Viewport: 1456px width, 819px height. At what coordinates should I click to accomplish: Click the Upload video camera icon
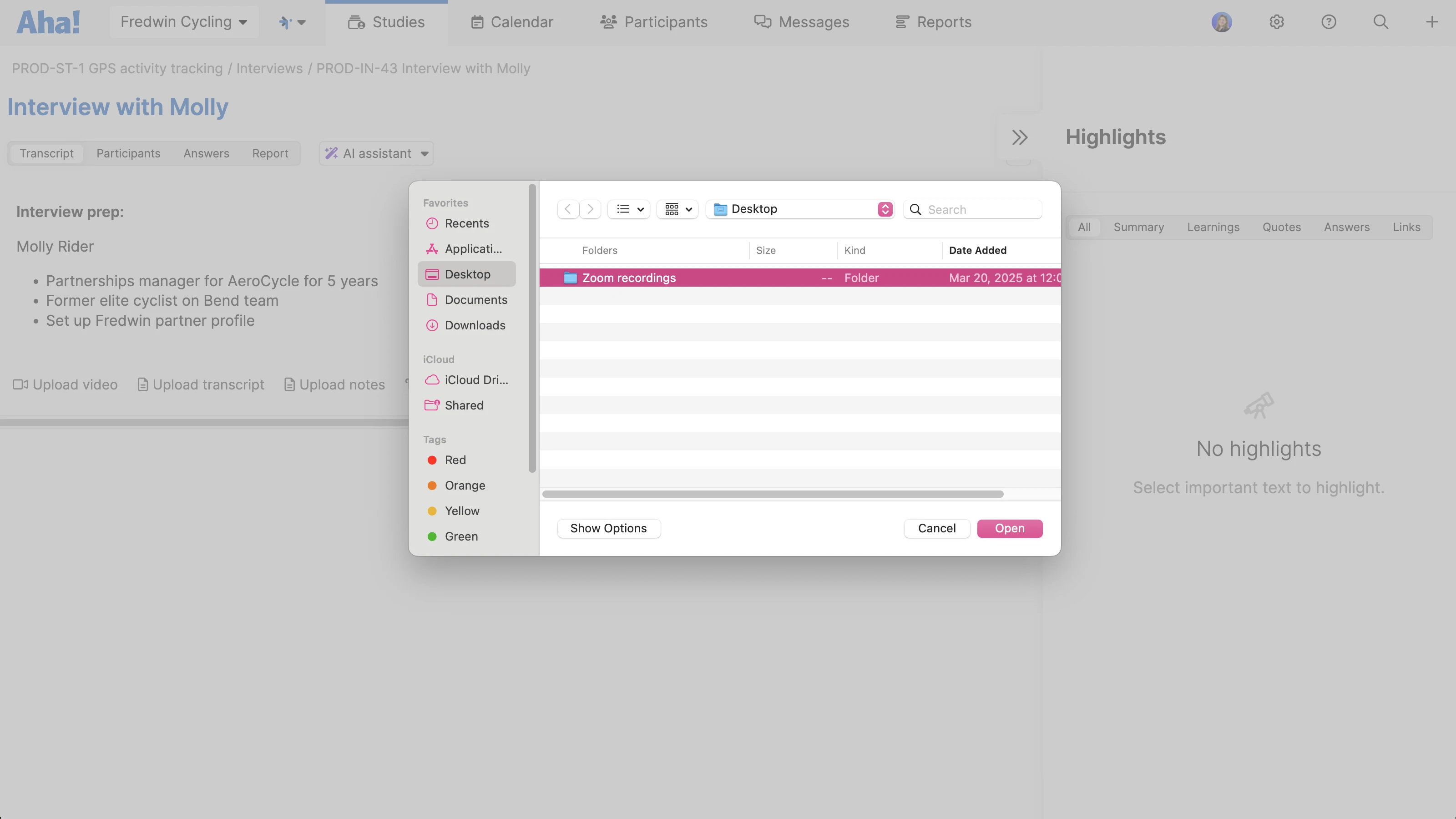click(x=20, y=384)
